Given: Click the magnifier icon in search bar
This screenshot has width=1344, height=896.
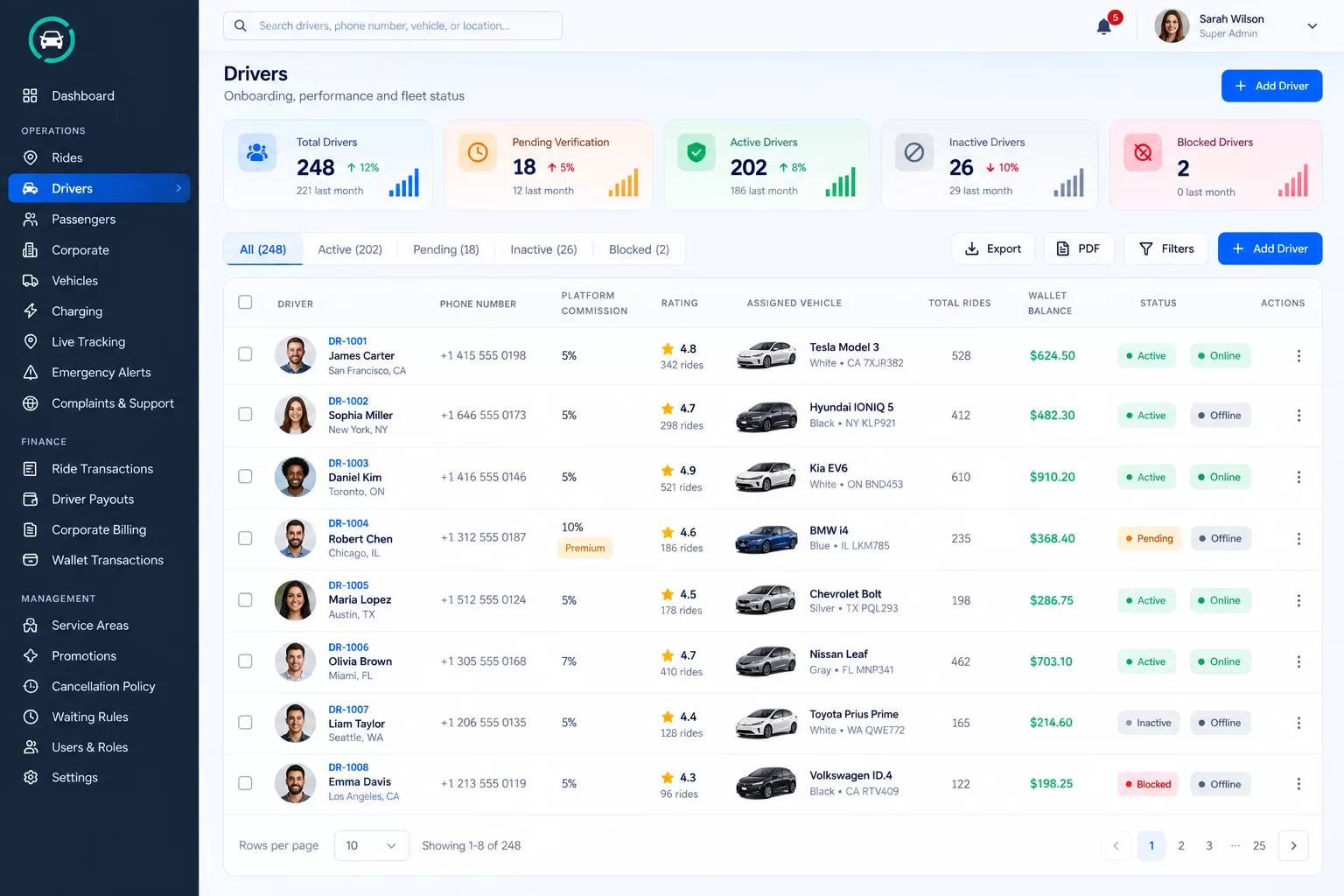Looking at the screenshot, I should (241, 25).
